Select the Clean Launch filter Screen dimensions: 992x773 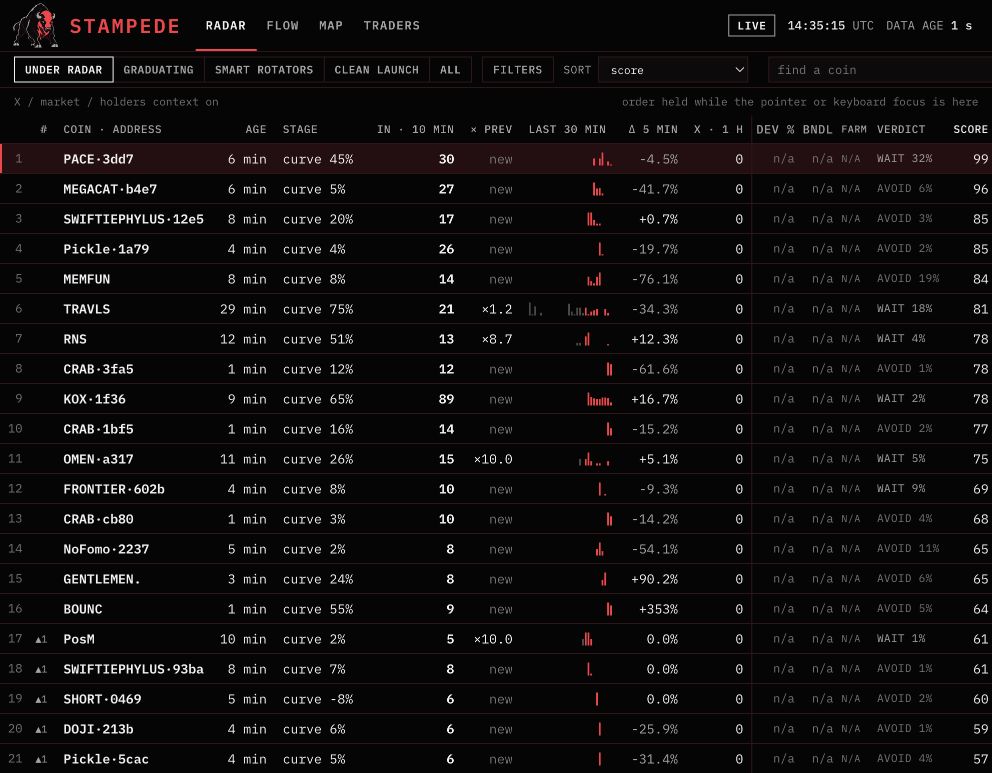pos(376,70)
